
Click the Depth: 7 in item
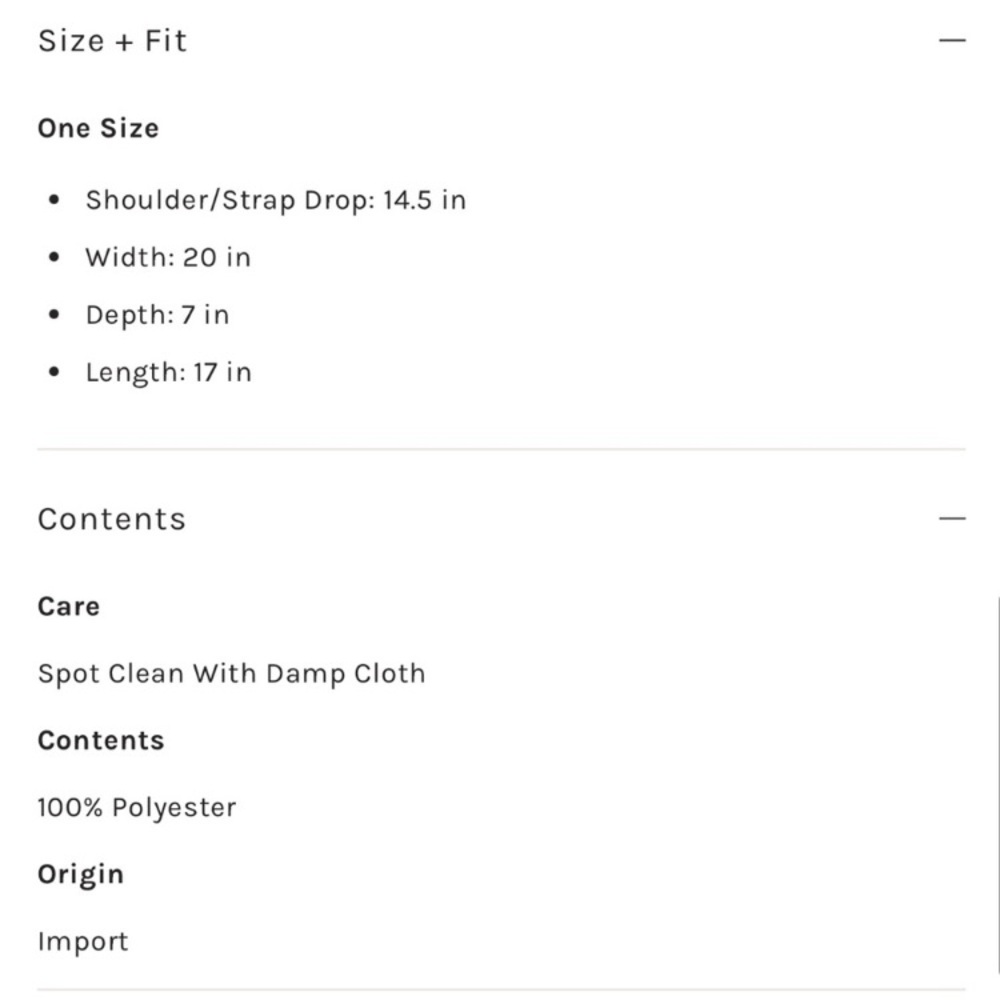coord(158,315)
